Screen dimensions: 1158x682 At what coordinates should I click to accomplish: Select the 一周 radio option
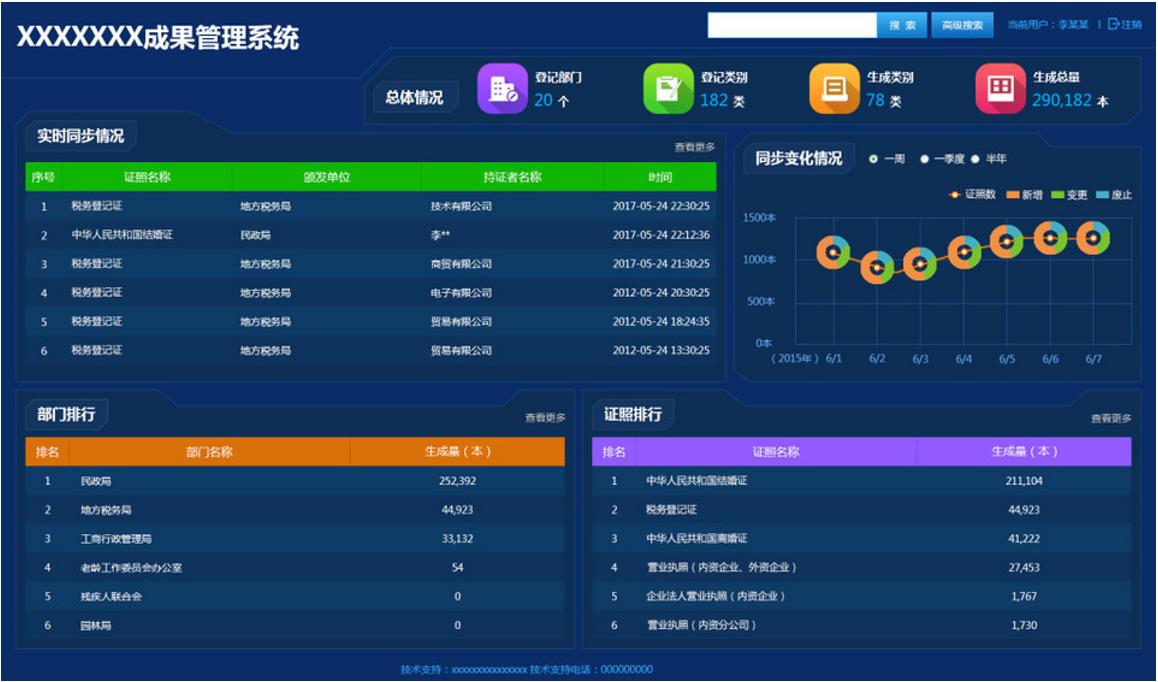874,159
